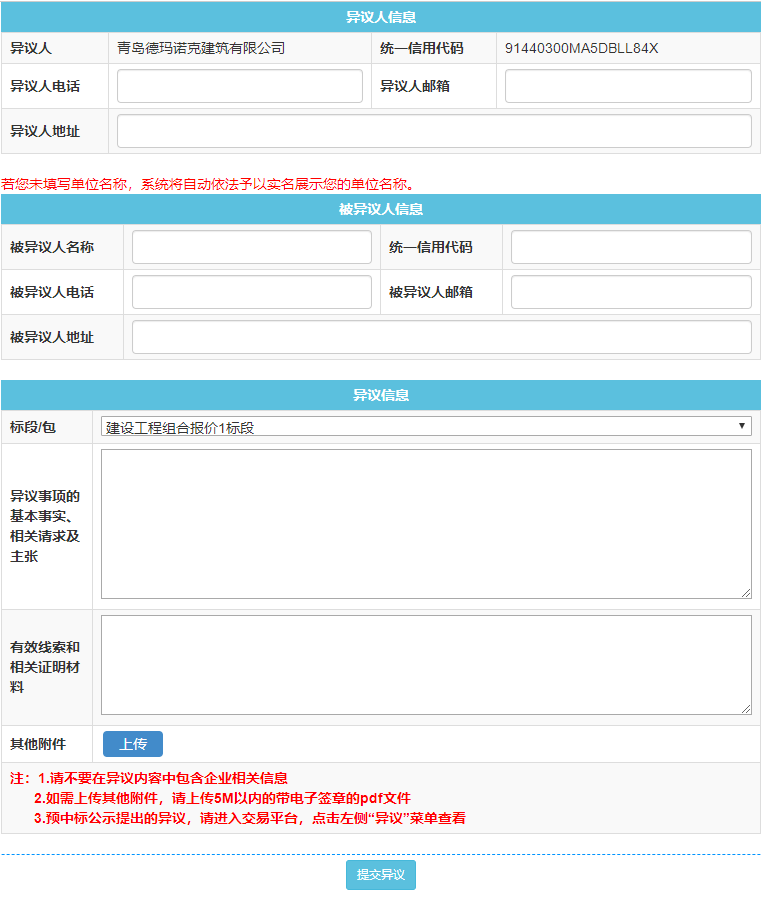Click the 异议信息 section header
Viewport: 761px width, 898px height.
click(380, 395)
